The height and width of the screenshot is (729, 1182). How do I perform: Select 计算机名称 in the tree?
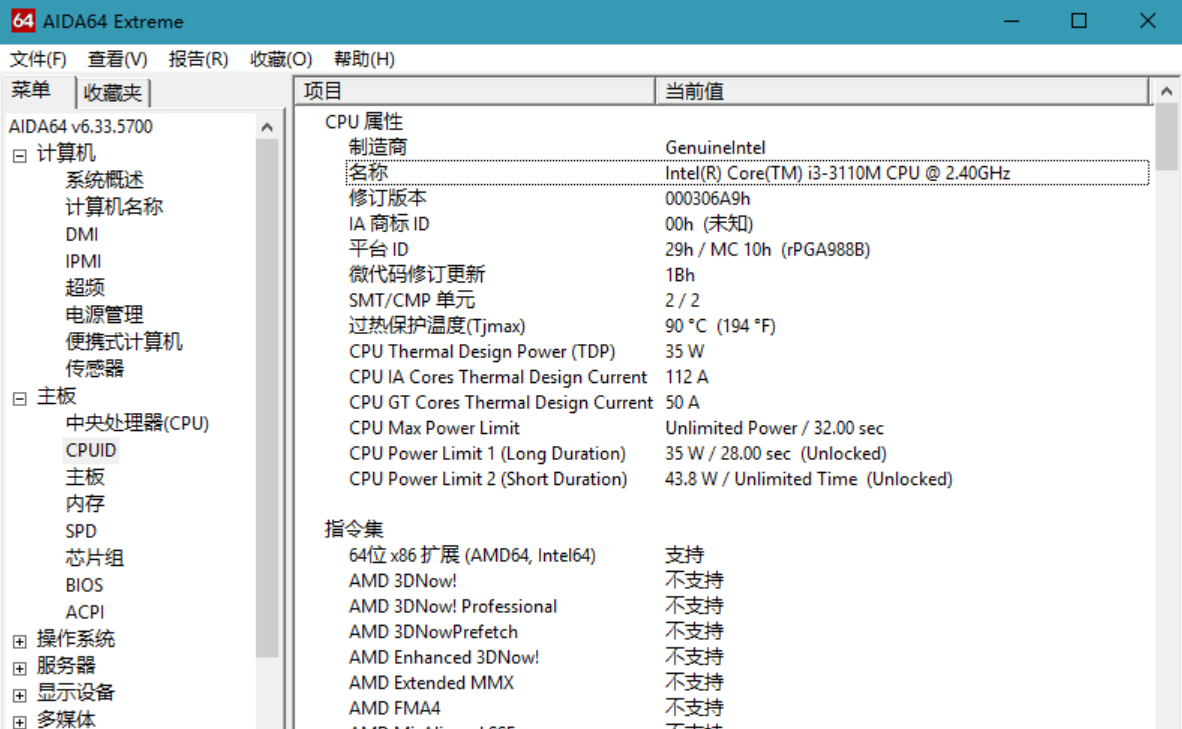click(x=114, y=207)
